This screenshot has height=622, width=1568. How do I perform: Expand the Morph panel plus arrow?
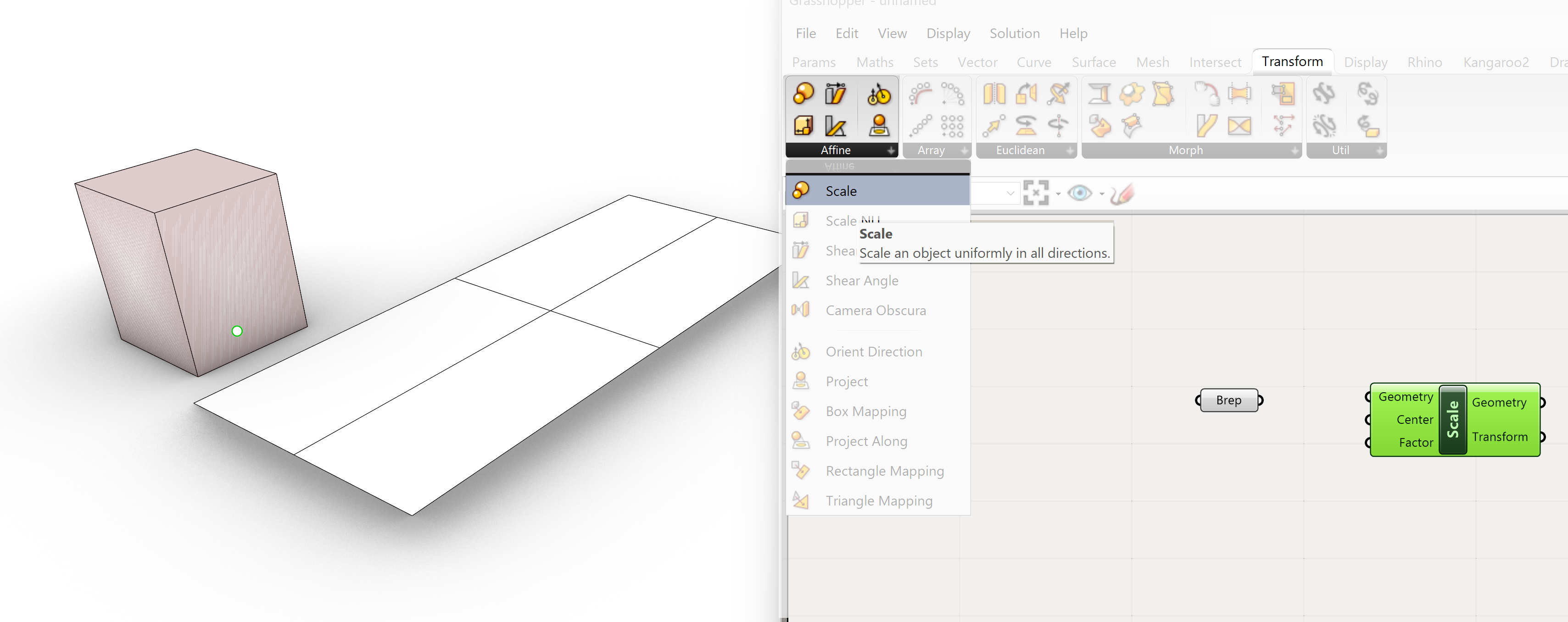click(1295, 150)
